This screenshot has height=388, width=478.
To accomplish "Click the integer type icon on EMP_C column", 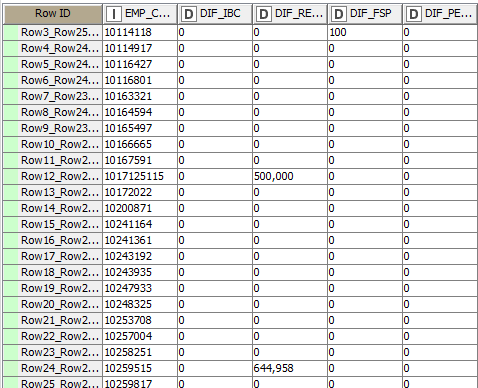I will coord(114,14).
